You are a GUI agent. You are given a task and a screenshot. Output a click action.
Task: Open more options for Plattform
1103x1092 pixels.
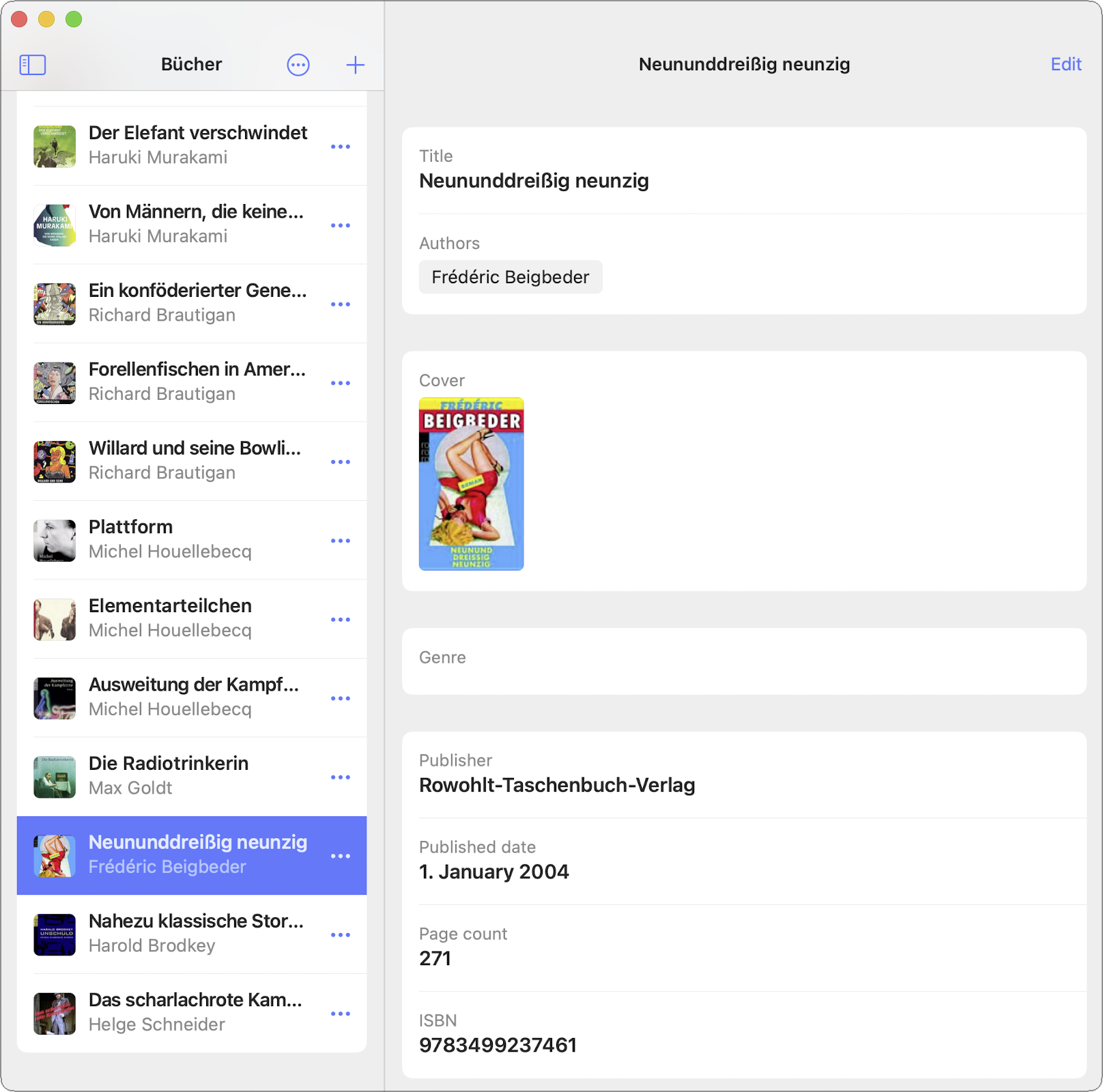[x=340, y=541]
